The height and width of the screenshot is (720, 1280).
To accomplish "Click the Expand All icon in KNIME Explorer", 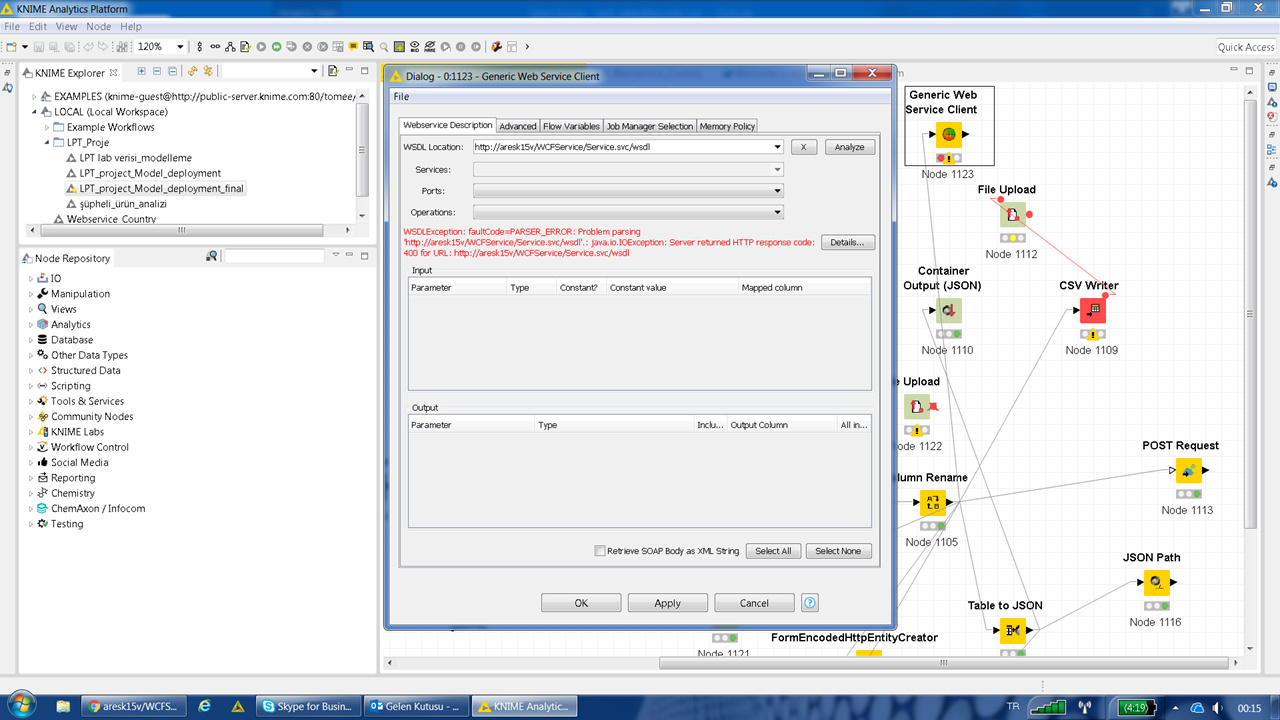I will point(141,71).
